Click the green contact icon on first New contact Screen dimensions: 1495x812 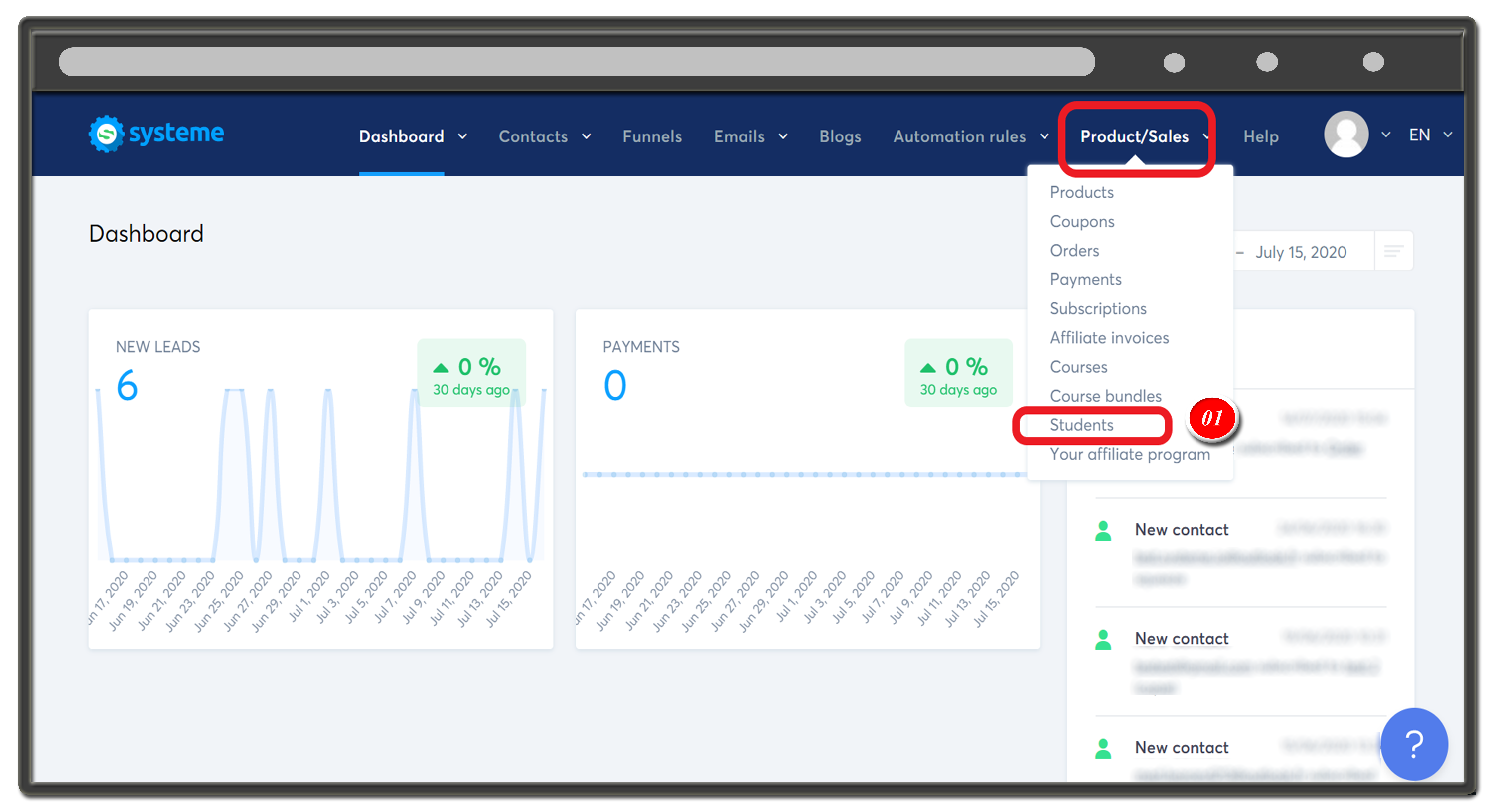point(1103,529)
